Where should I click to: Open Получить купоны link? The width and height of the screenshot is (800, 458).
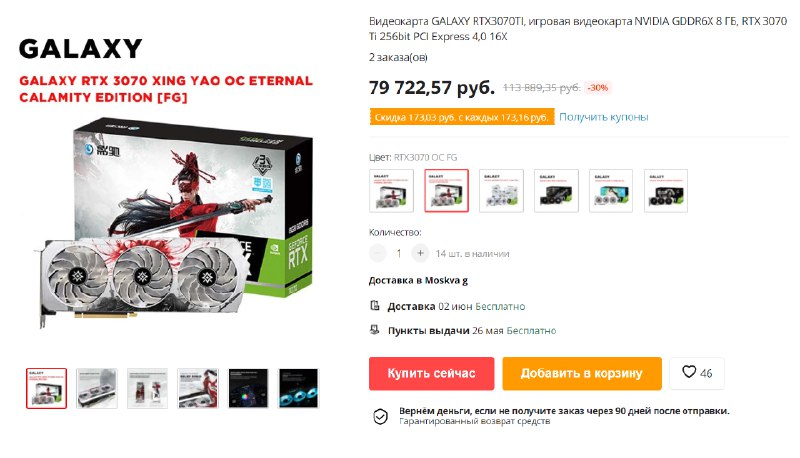pyautogui.click(x=604, y=117)
